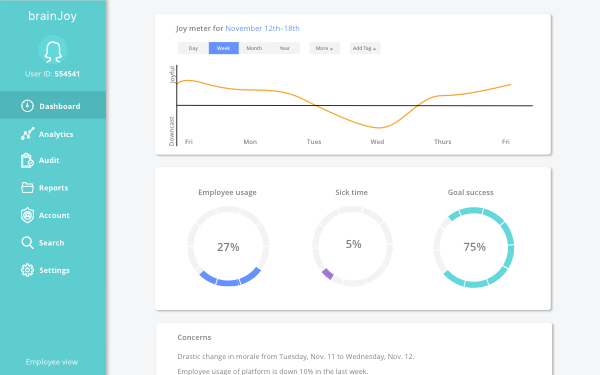Click the user avatar icon
This screenshot has height=375, width=600.
(x=53, y=50)
